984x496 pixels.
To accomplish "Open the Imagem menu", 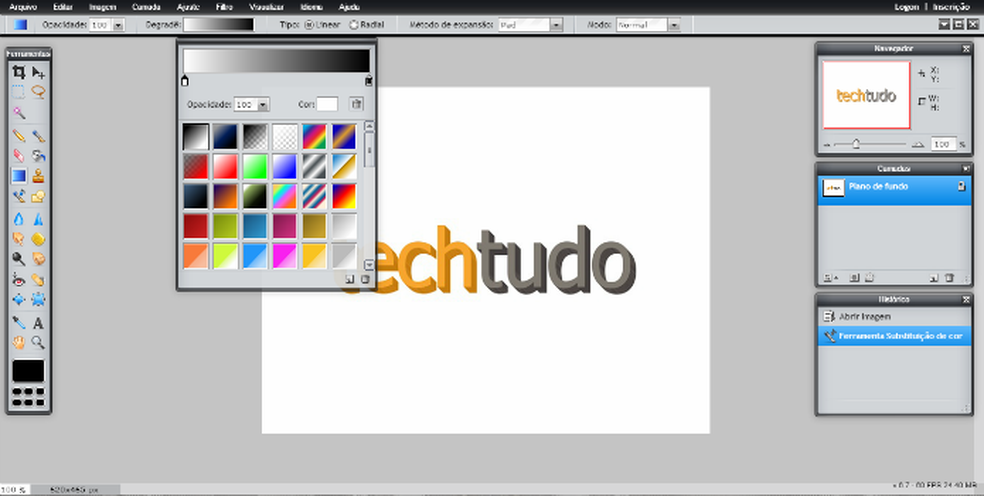I will tap(102, 7).
